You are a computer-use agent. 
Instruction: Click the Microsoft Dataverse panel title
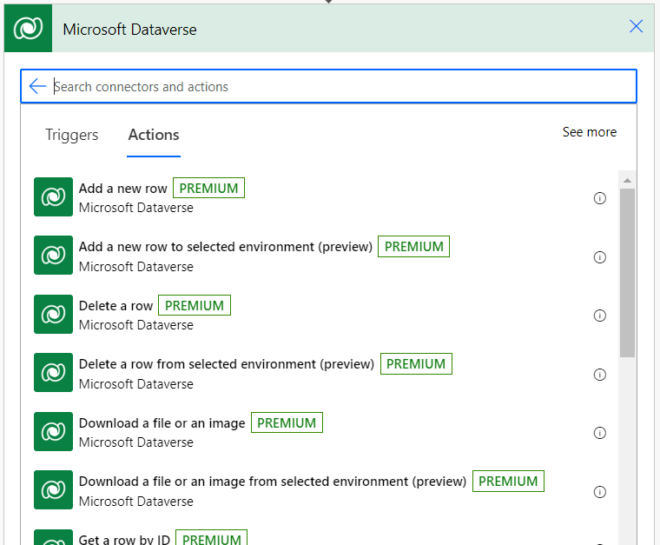point(130,30)
